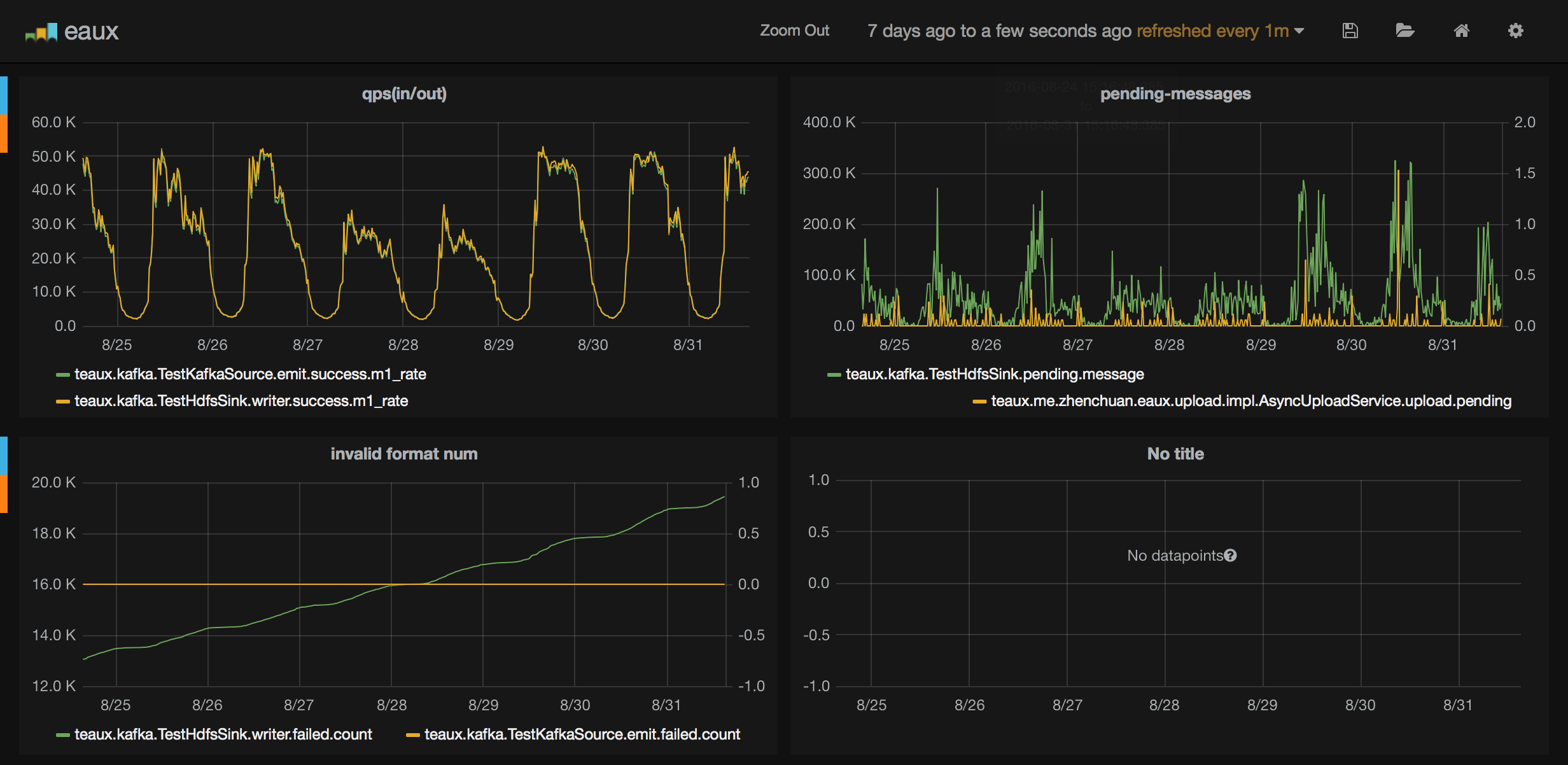Click the Grafana logo icon
1568x765 pixels.
click(41, 32)
